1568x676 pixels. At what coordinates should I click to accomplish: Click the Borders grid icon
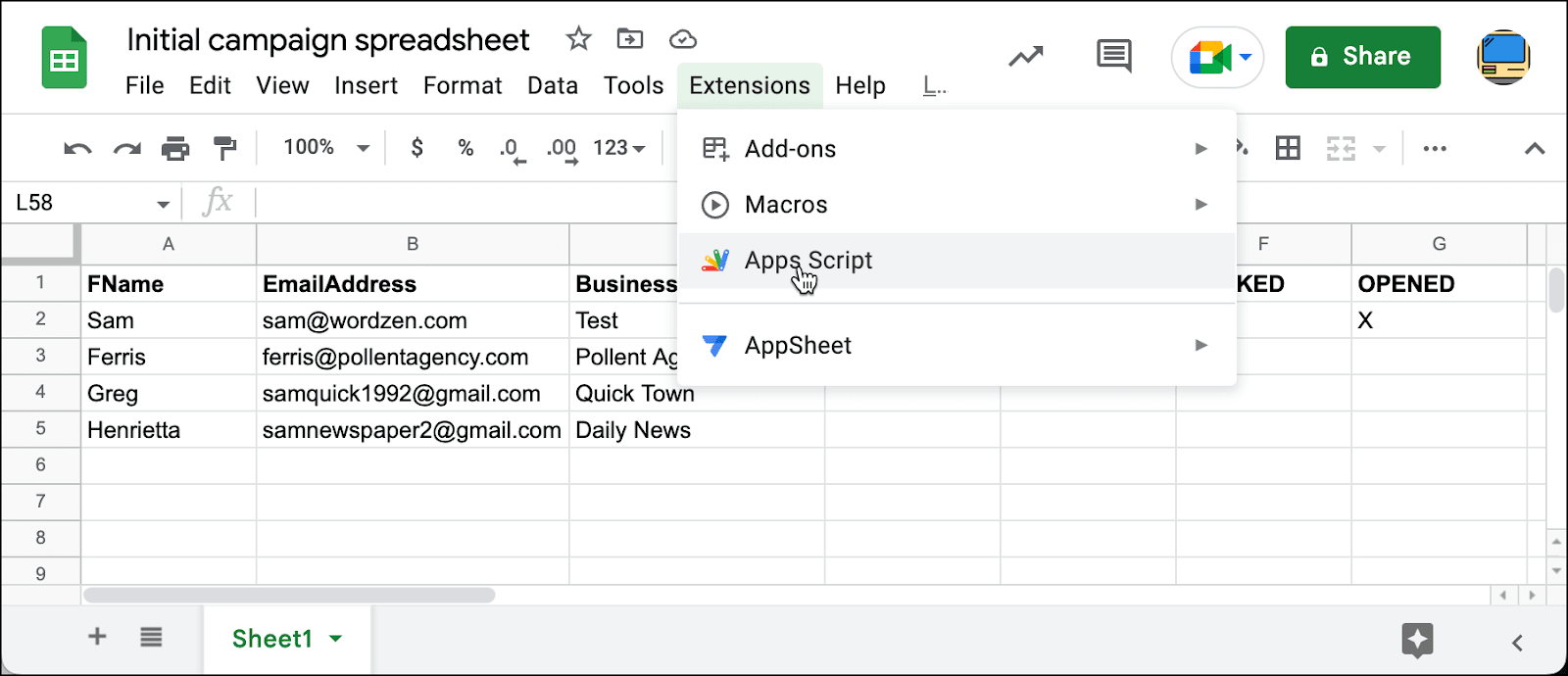(1288, 149)
